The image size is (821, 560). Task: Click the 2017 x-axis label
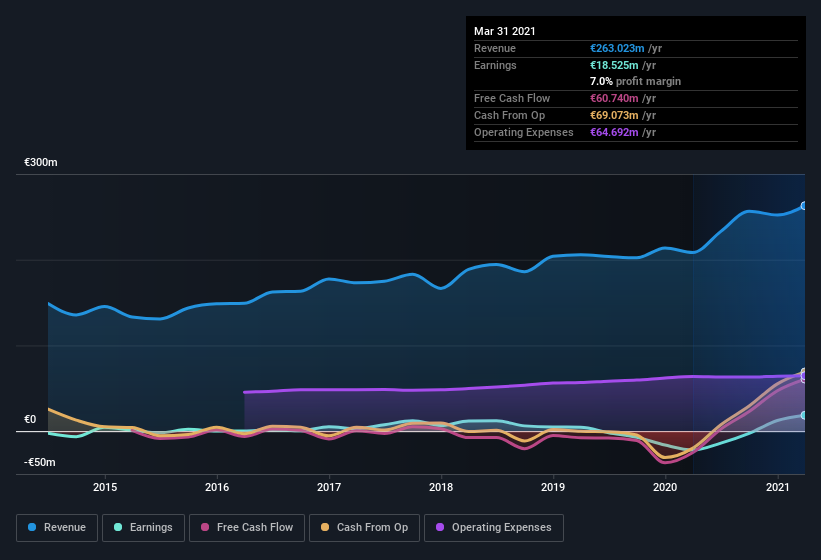(x=329, y=487)
